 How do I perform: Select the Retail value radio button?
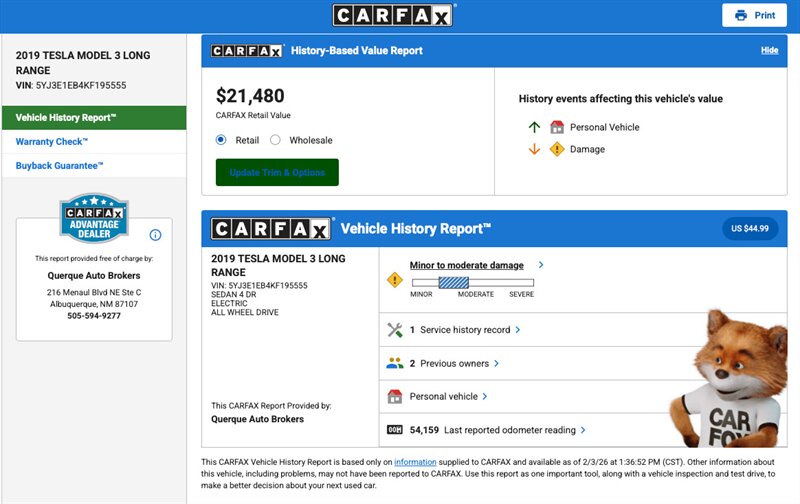coord(221,141)
